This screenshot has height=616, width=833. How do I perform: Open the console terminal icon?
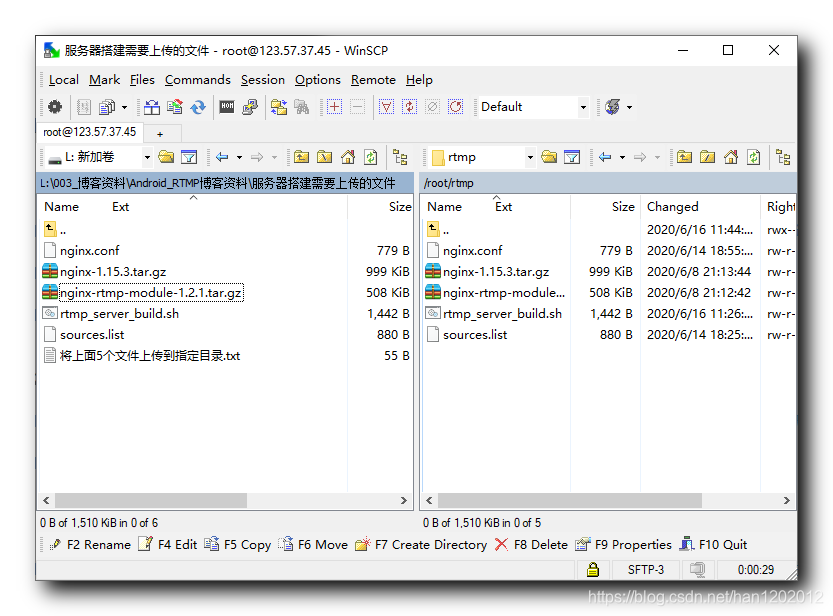pyautogui.click(x=227, y=107)
